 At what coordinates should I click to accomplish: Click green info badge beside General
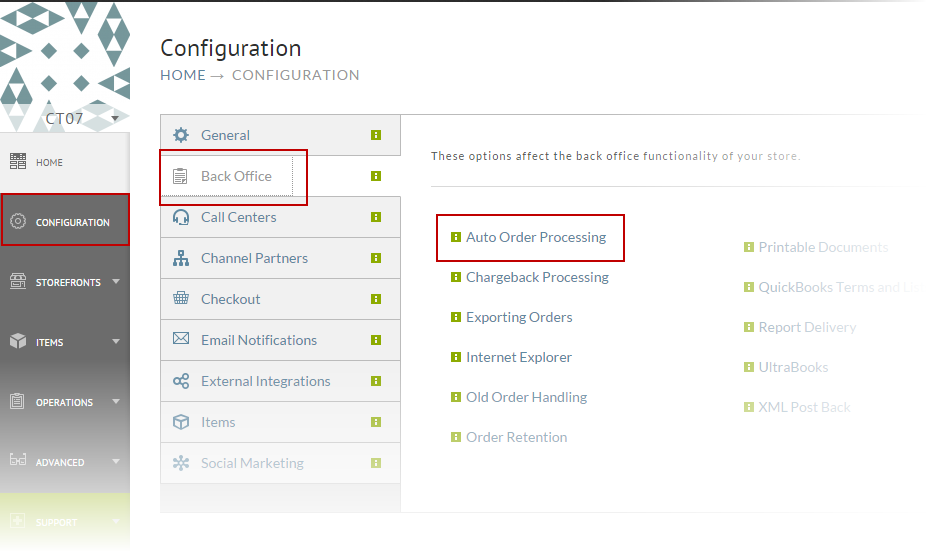point(376,135)
